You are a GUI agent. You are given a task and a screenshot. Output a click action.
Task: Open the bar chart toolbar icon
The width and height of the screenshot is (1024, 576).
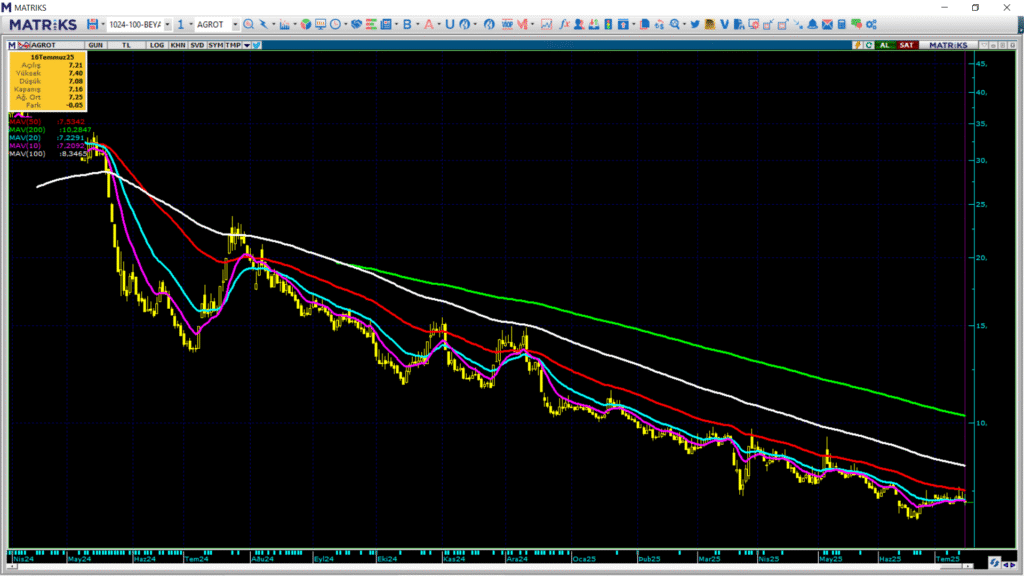(x=284, y=24)
